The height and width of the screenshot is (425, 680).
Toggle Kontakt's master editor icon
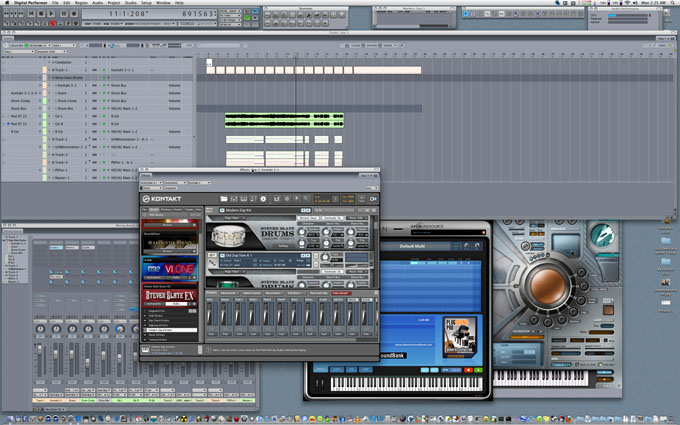pos(253,199)
